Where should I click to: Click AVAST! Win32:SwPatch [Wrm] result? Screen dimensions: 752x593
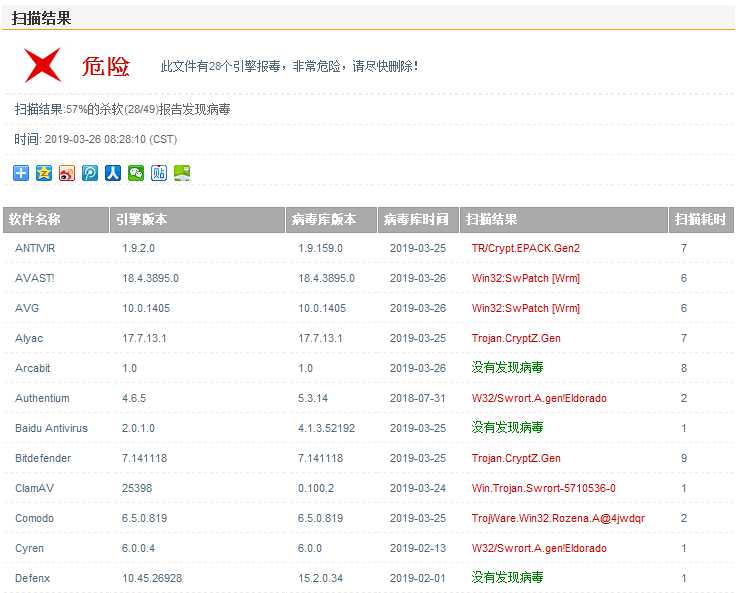[526, 278]
